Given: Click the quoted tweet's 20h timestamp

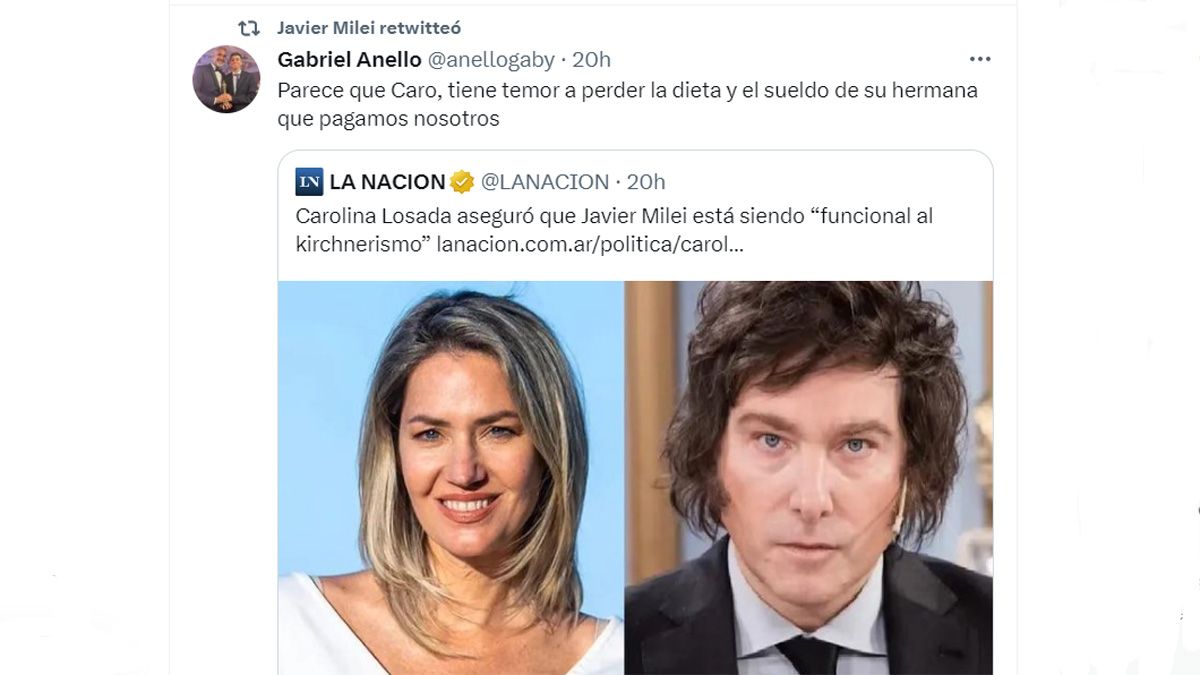Looking at the screenshot, I should point(646,182).
